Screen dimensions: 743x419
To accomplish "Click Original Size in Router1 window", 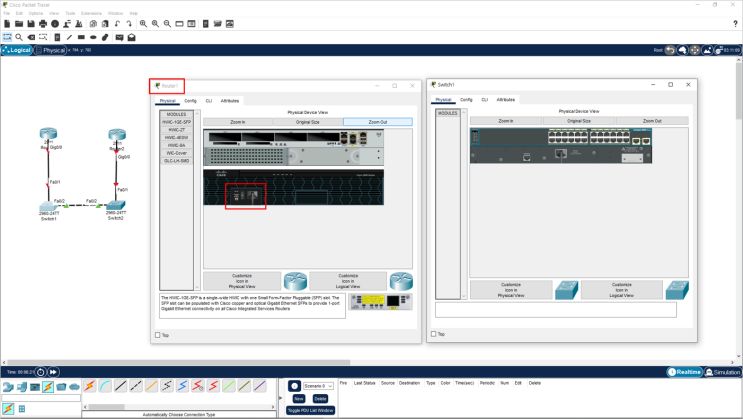I will click(308, 122).
